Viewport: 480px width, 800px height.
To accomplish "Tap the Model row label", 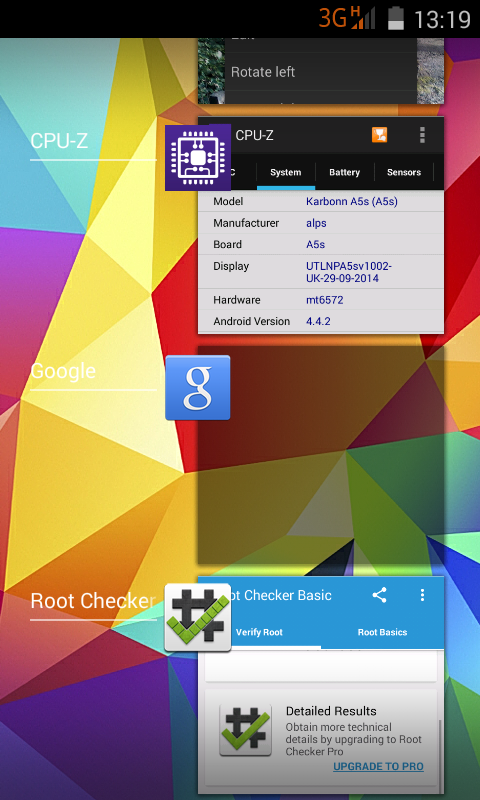I will click(228, 202).
